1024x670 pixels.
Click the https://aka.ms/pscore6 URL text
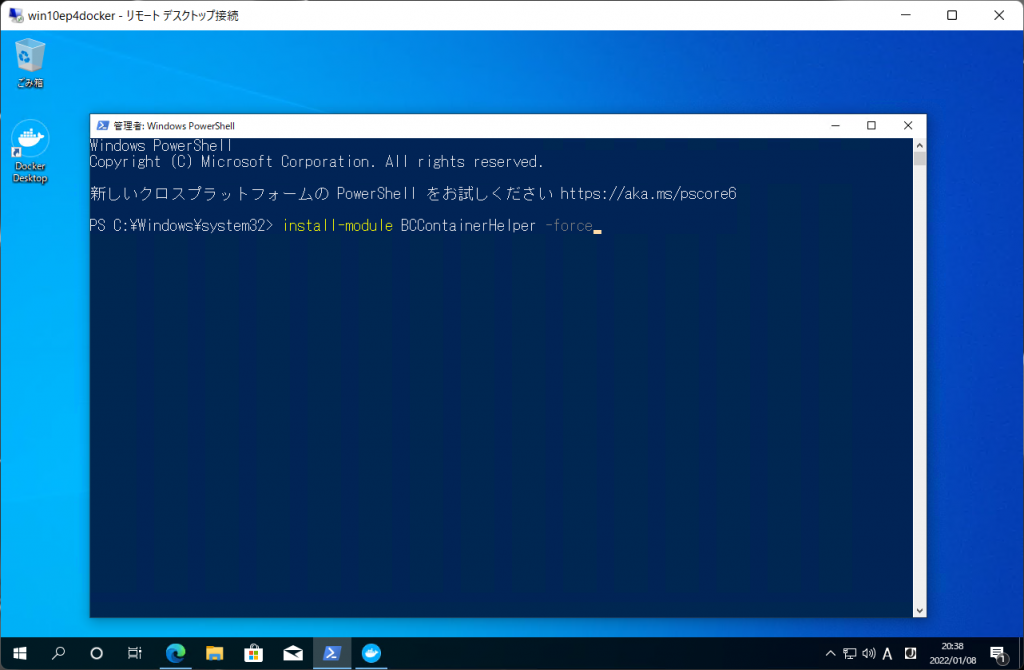(648, 193)
